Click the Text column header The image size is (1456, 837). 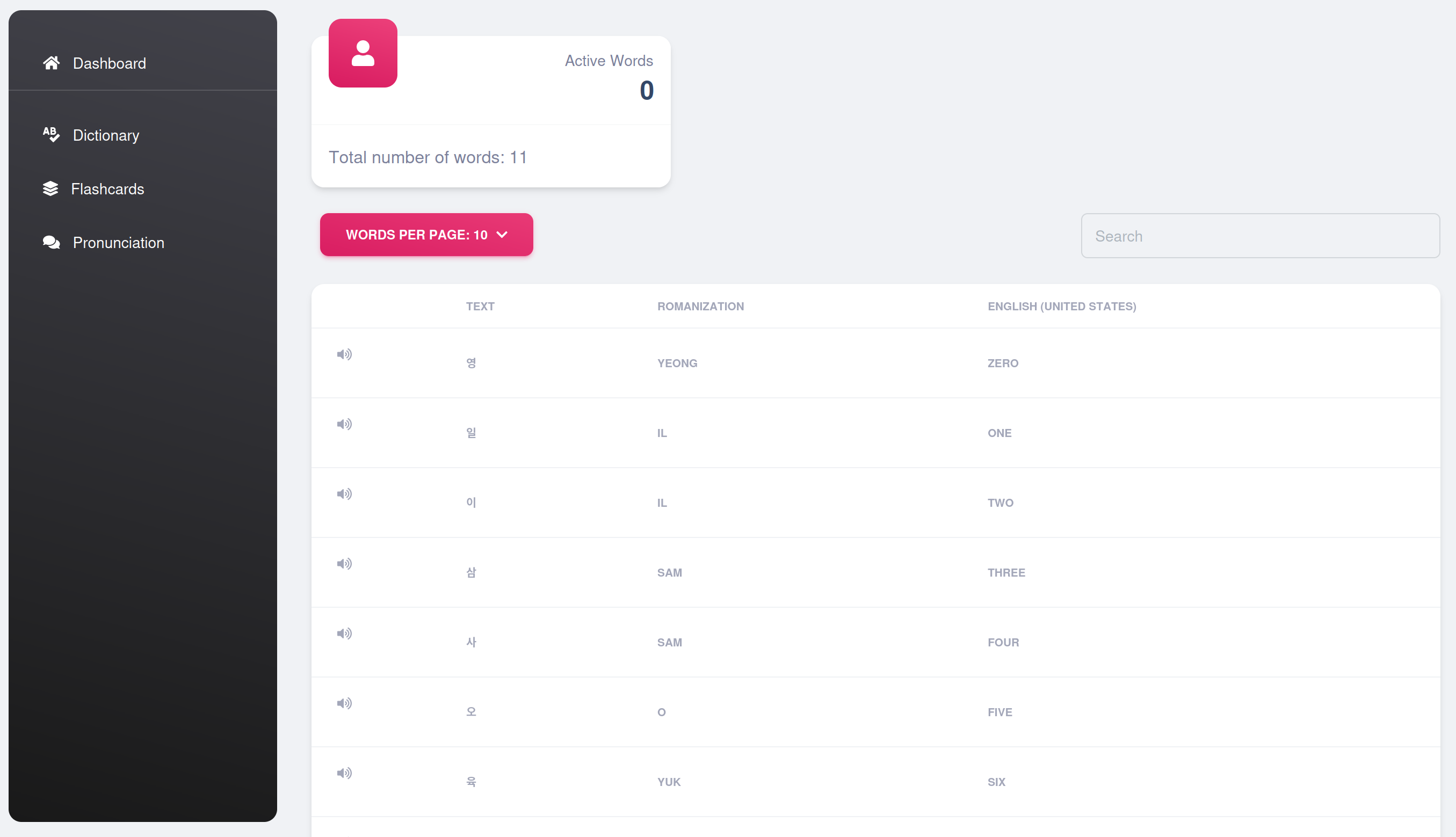tap(480, 307)
